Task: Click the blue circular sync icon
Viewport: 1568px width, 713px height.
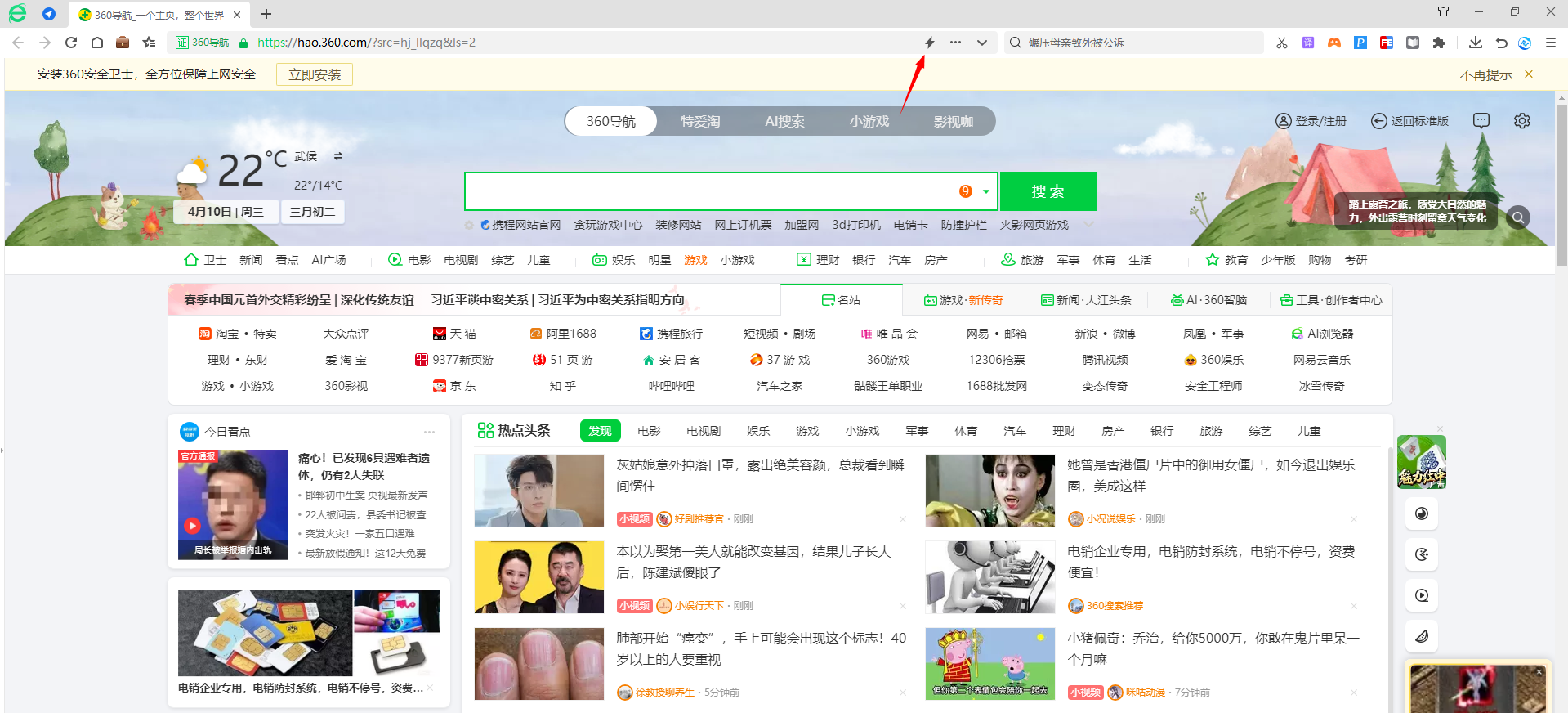Action: point(1525,43)
